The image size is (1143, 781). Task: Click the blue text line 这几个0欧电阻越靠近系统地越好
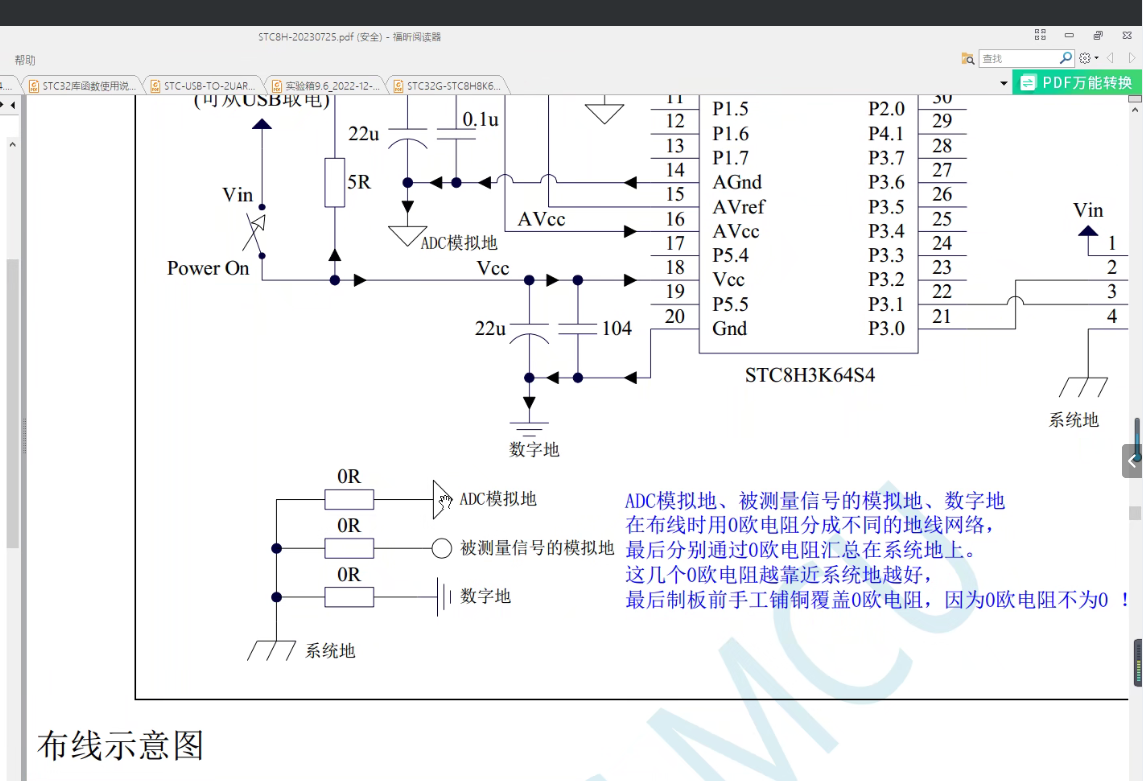click(779, 575)
